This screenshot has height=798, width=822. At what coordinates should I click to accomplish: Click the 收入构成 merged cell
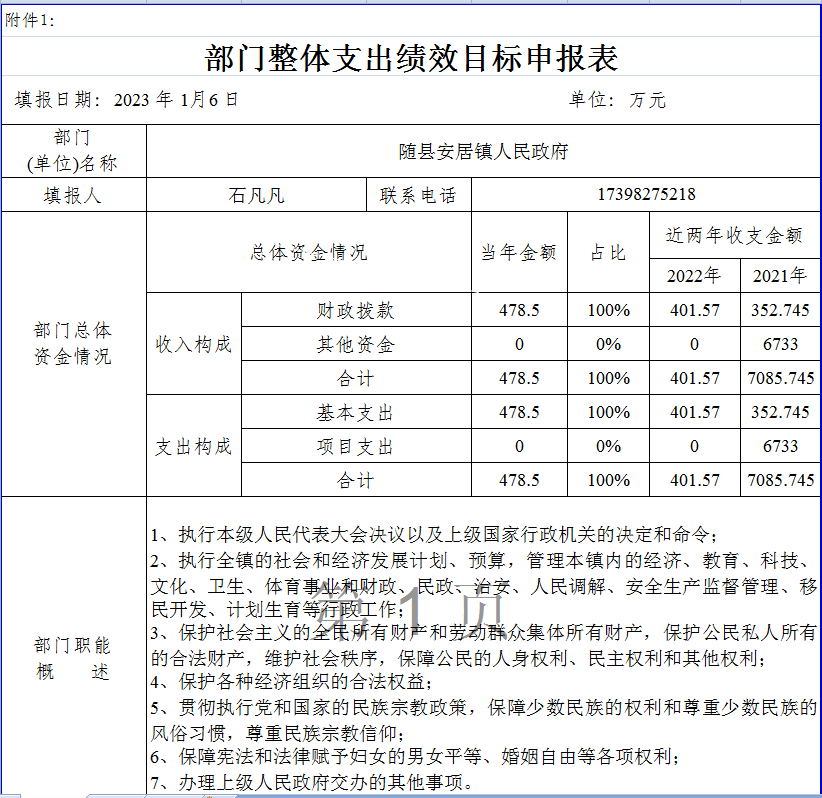tap(194, 344)
